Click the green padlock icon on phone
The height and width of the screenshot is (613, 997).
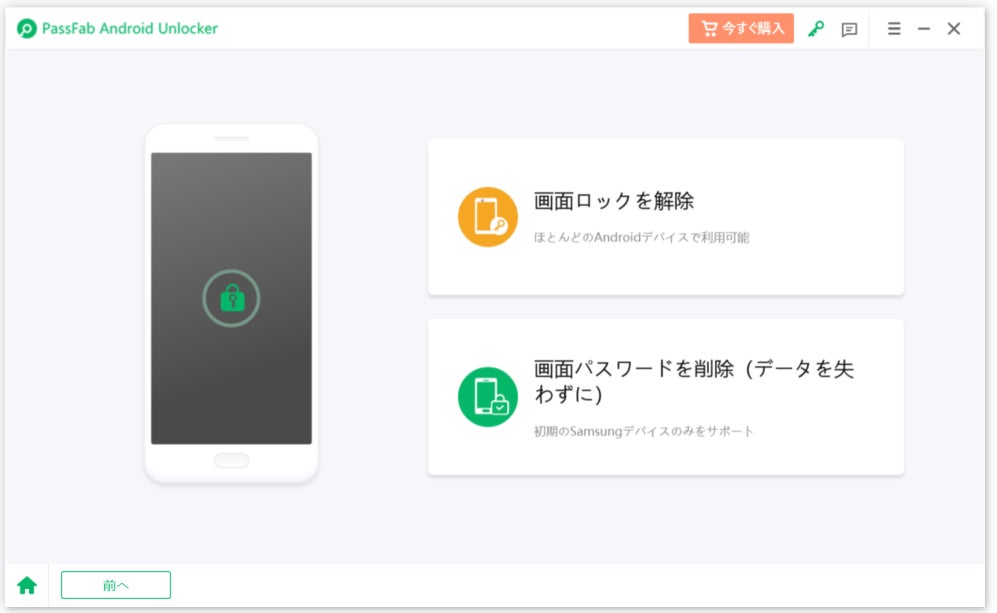pos(231,298)
